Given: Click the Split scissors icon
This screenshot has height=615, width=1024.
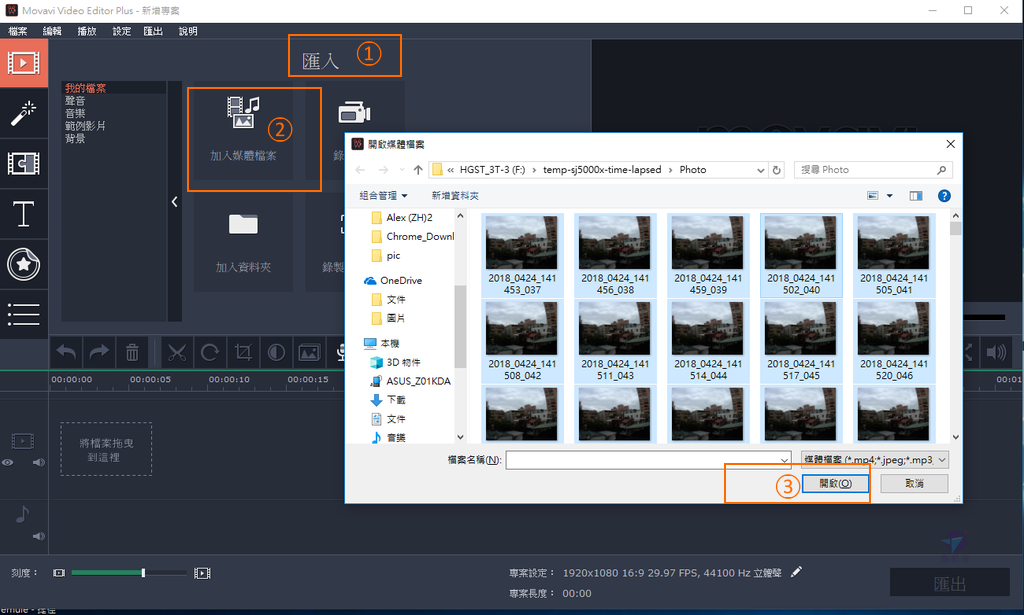Looking at the screenshot, I should (x=176, y=353).
